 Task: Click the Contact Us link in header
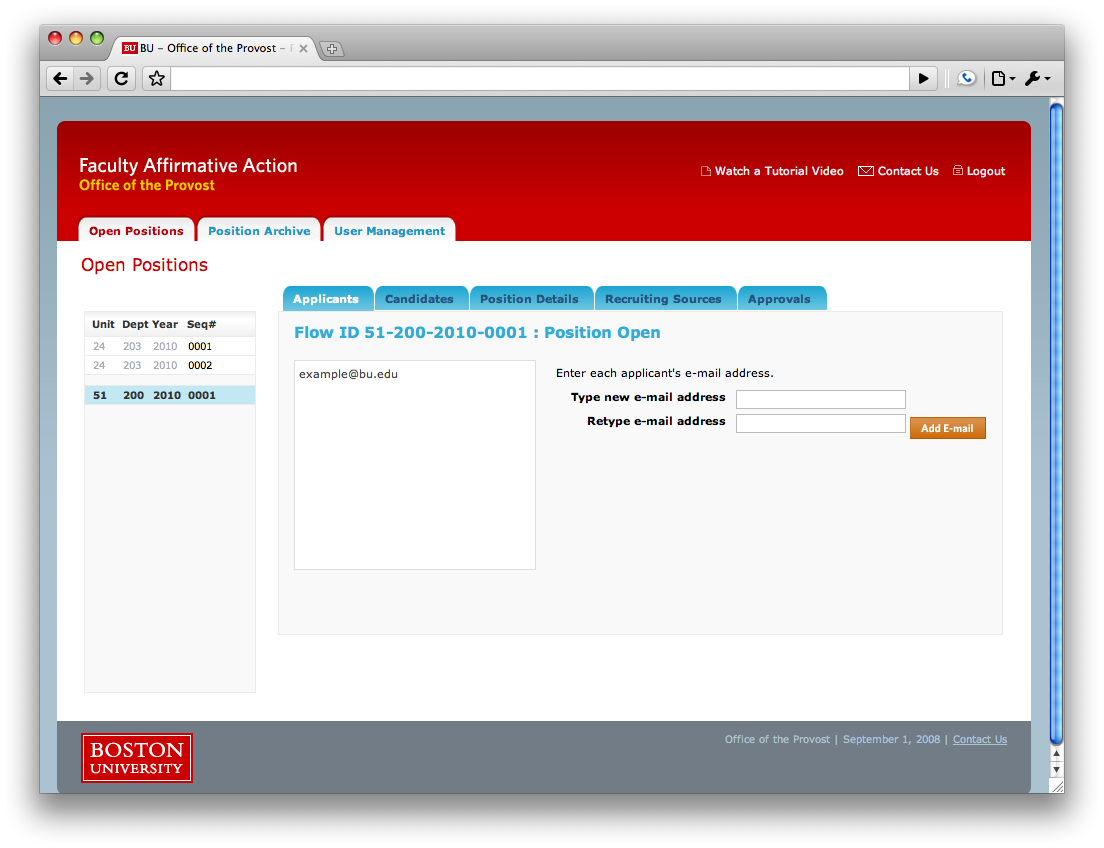pos(898,171)
